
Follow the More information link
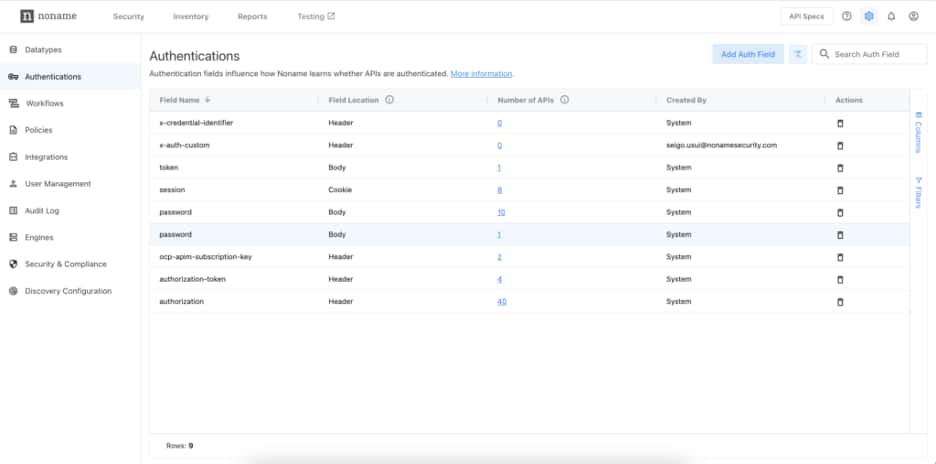click(x=481, y=74)
